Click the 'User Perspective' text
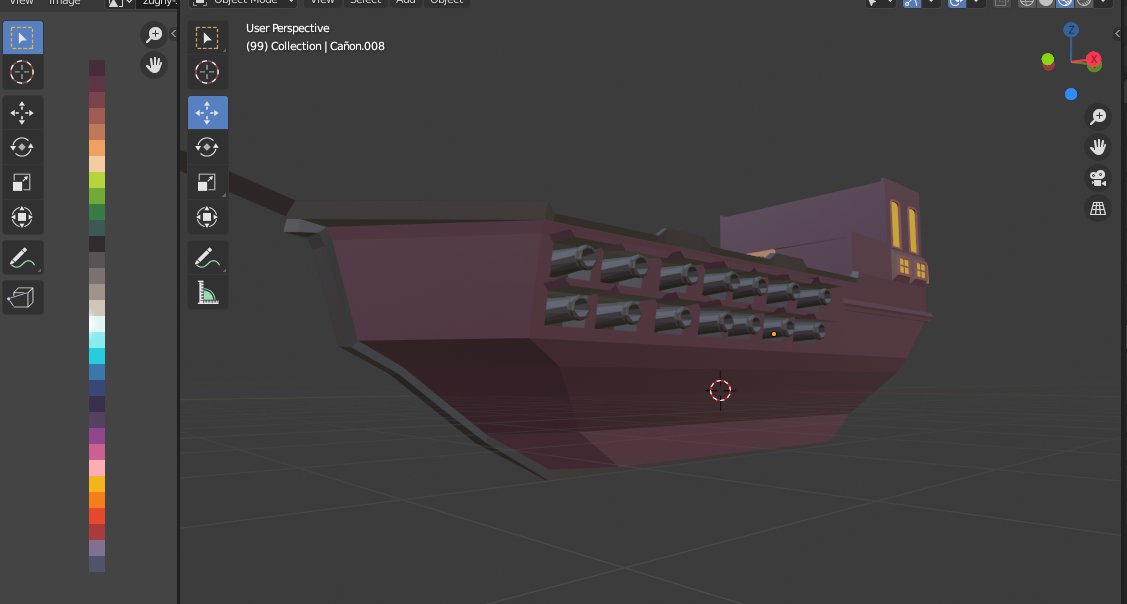 (x=288, y=28)
